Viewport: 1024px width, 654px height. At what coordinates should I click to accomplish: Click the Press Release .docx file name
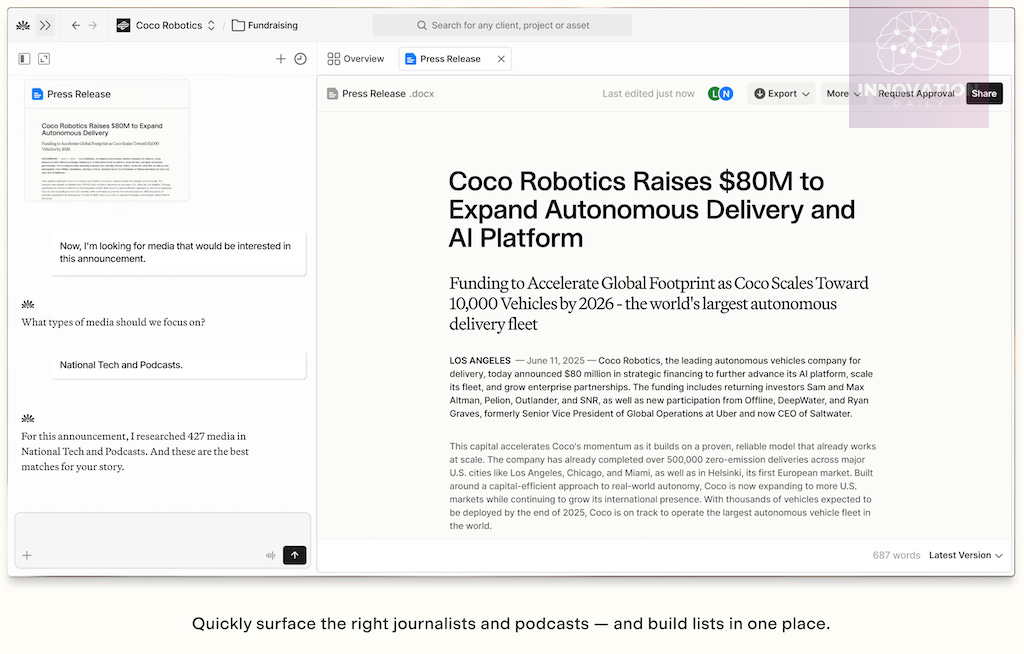[388, 93]
